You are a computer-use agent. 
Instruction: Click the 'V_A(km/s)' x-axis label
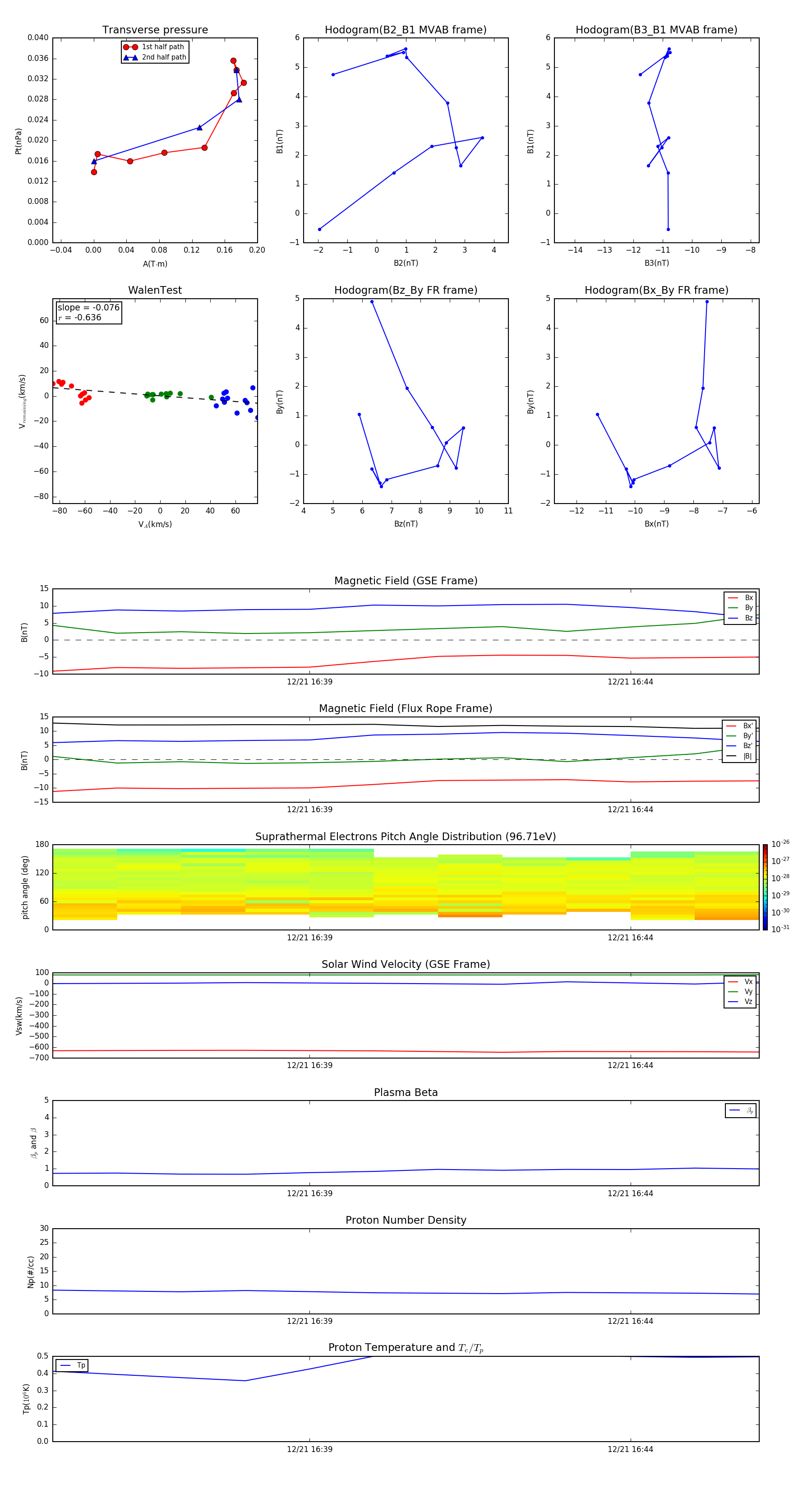(155, 524)
